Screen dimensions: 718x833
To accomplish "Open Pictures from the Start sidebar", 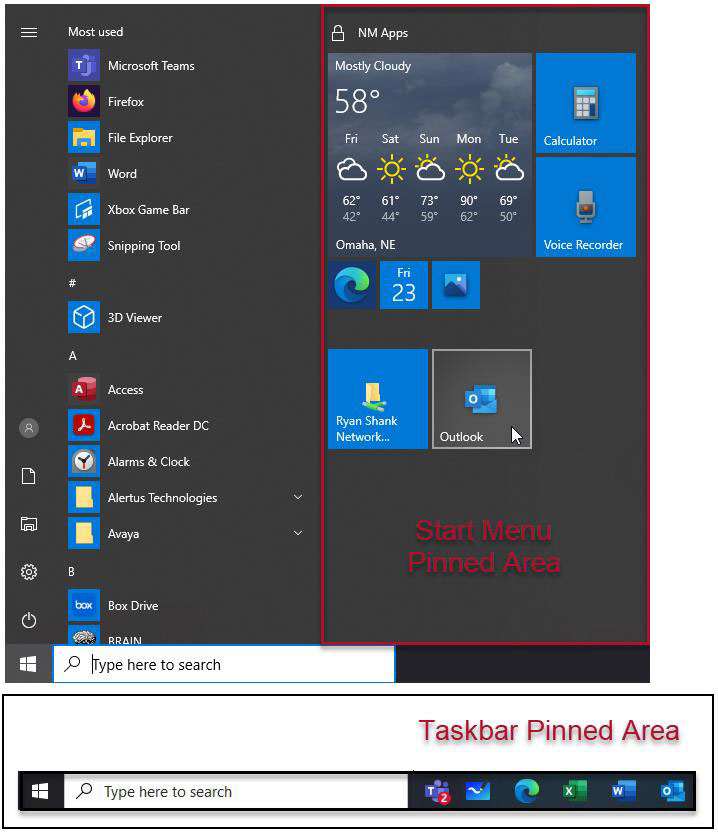I will [x=29, y=524].
